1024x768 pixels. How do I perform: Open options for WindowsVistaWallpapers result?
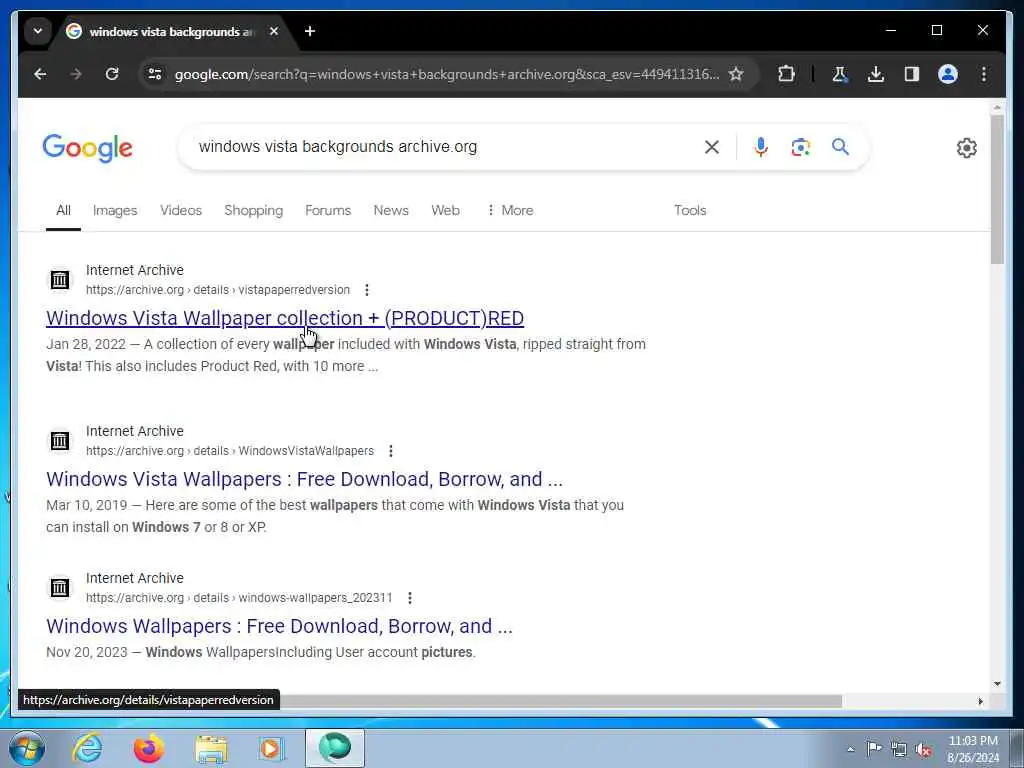[x=391, y=451]
